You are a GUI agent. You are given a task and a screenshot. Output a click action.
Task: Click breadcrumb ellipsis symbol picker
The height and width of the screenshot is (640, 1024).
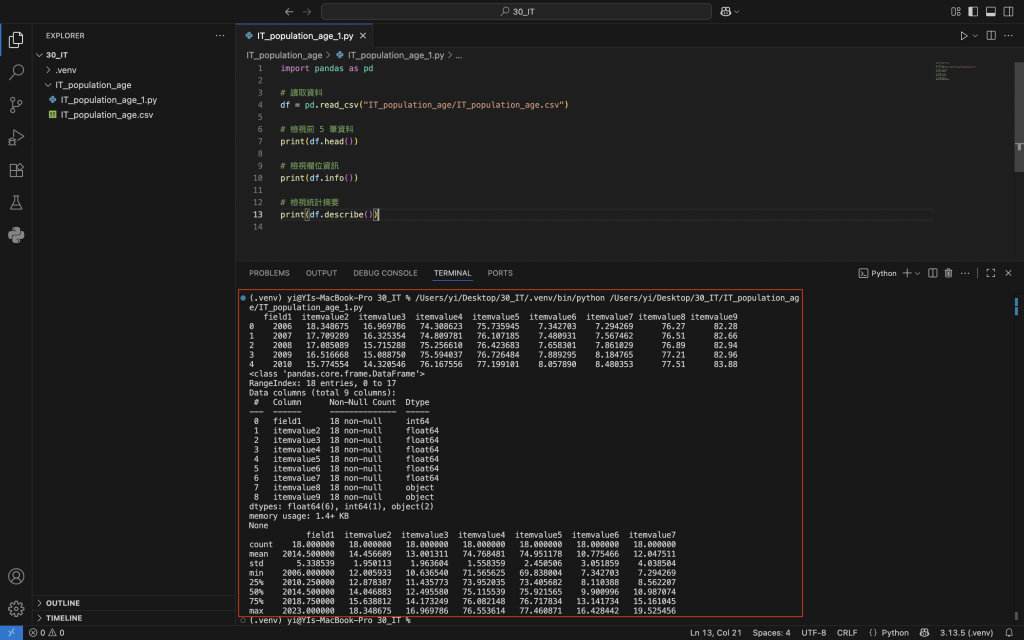pyautogui.click(x=458, y=56)
